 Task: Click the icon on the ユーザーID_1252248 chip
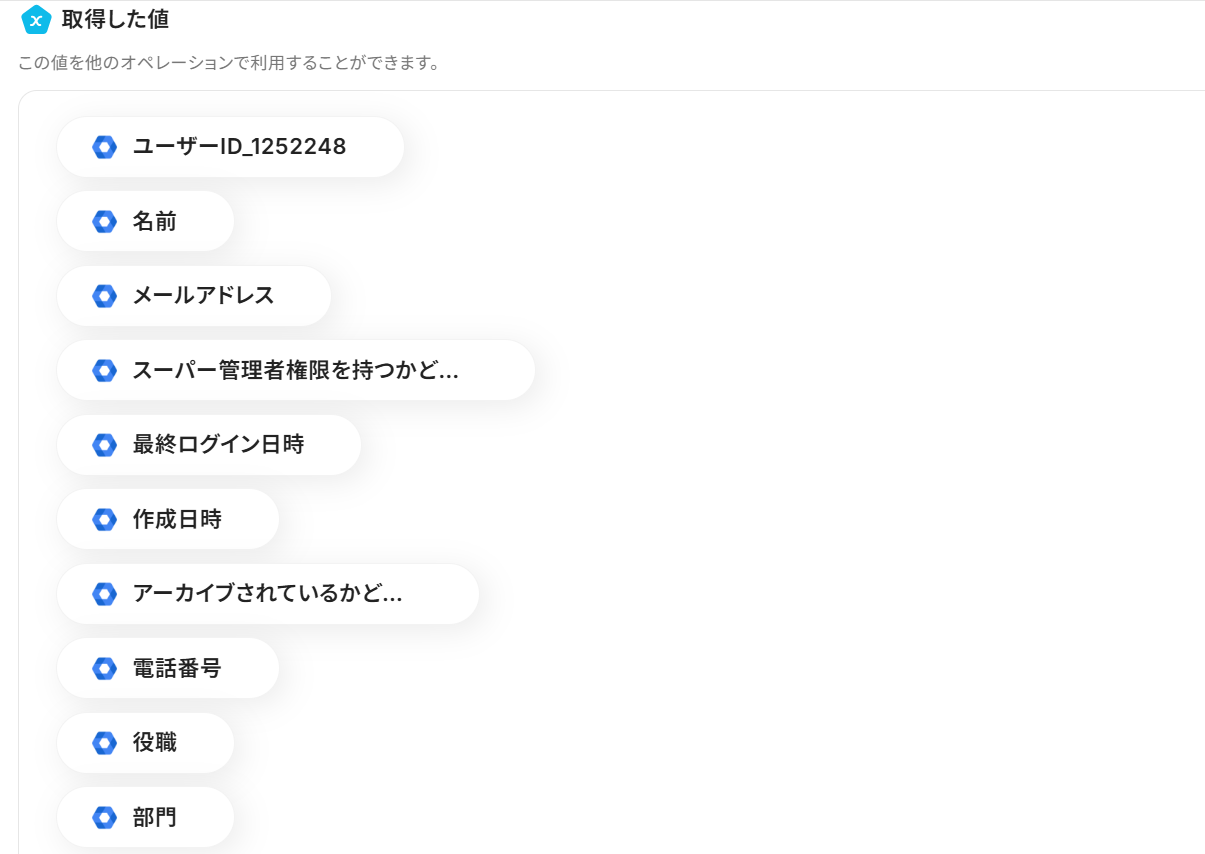click(104, 147)
